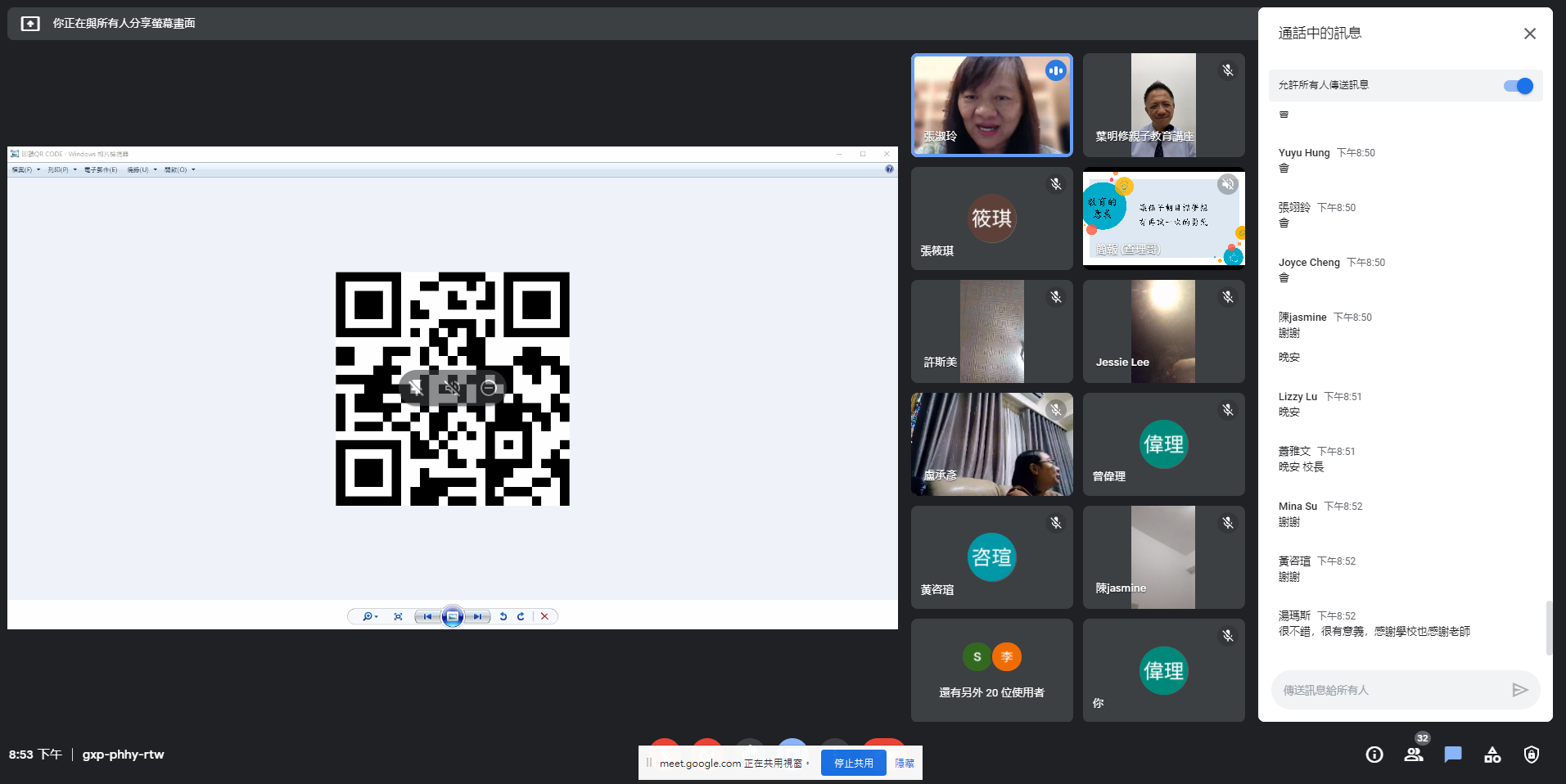The height and width of the screenshot is (784, 1566).
Task: Hide the sharing notification bar
Action: point(905,763)
